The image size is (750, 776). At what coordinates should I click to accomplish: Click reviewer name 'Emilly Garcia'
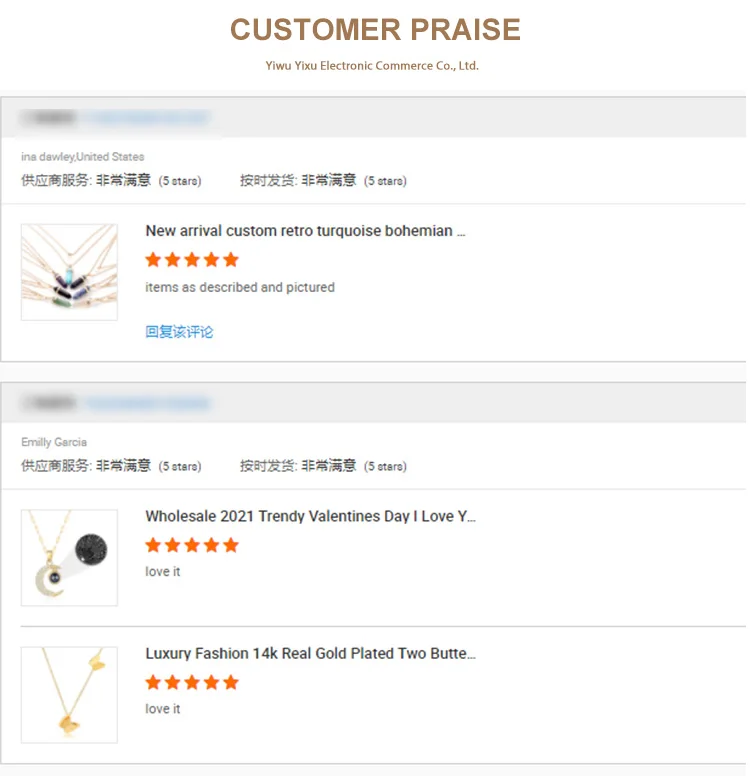54,442
